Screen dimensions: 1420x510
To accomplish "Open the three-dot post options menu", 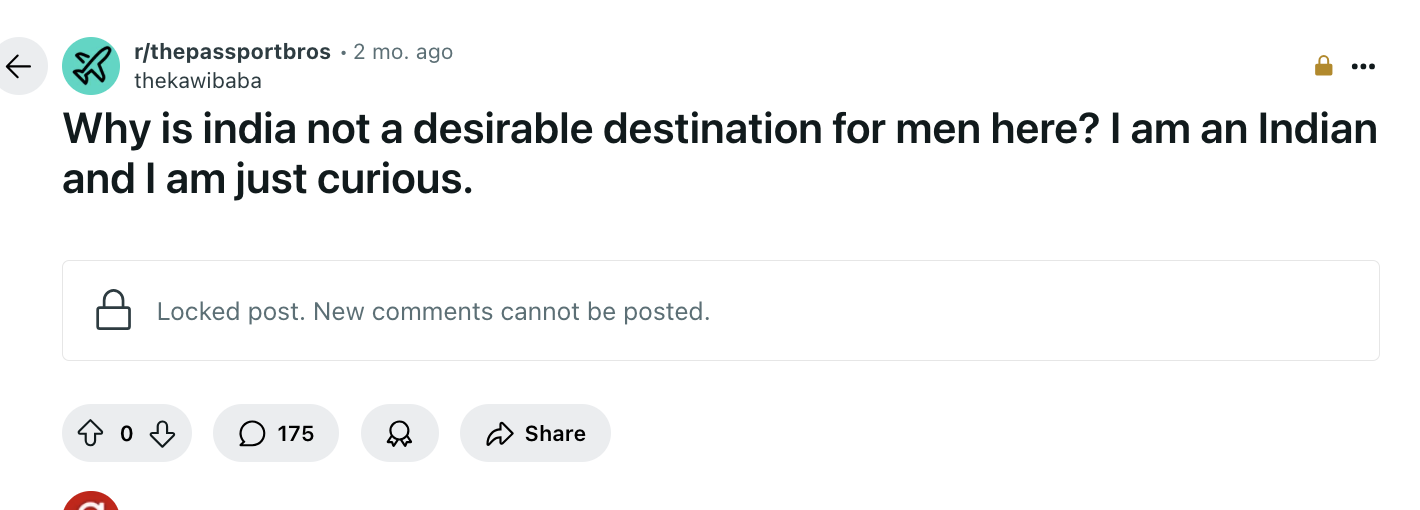I will pos(1363,67).
